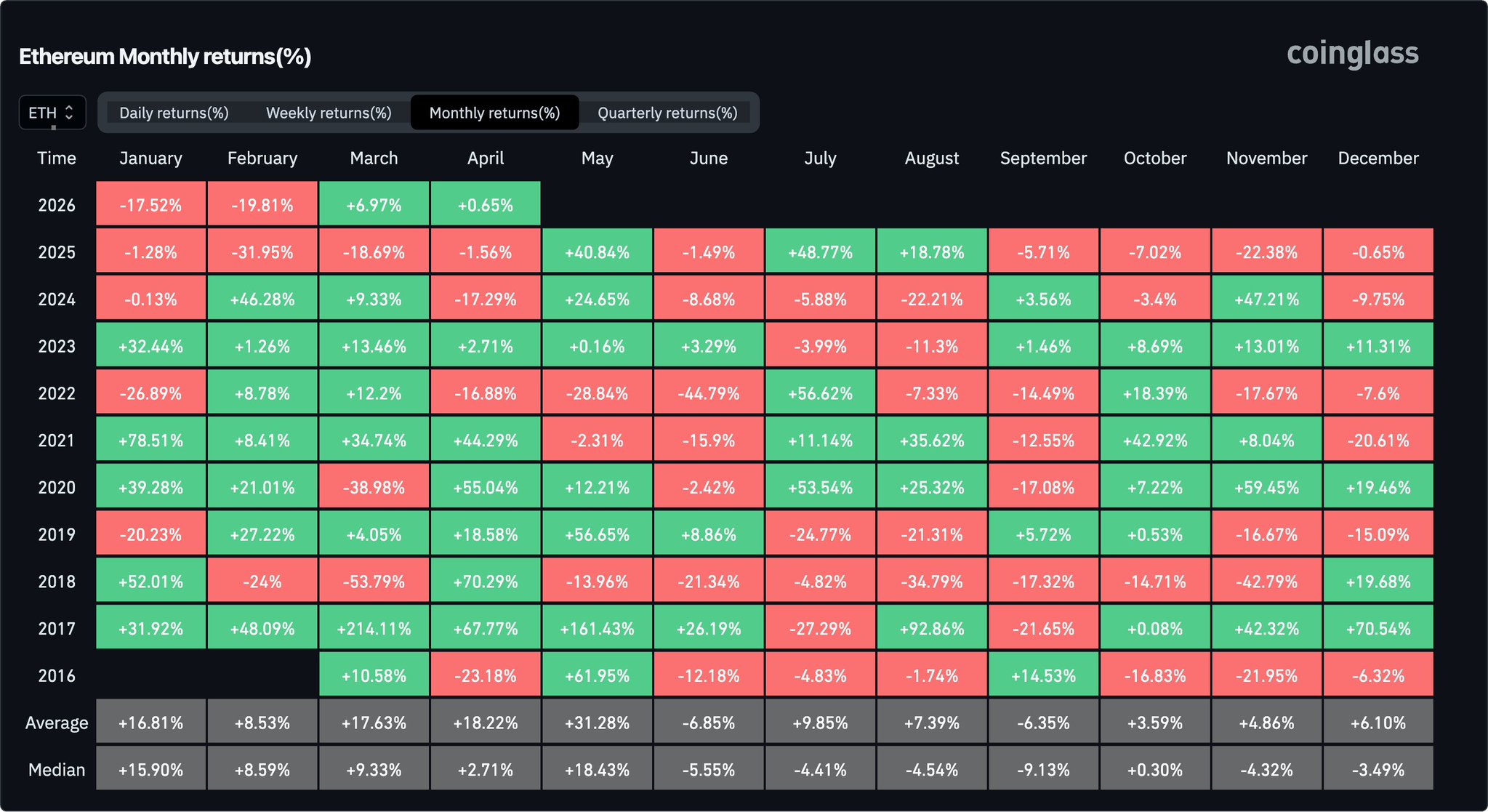
Task: Select the Monthly returns(%) tab
Action: pos(494,113)
